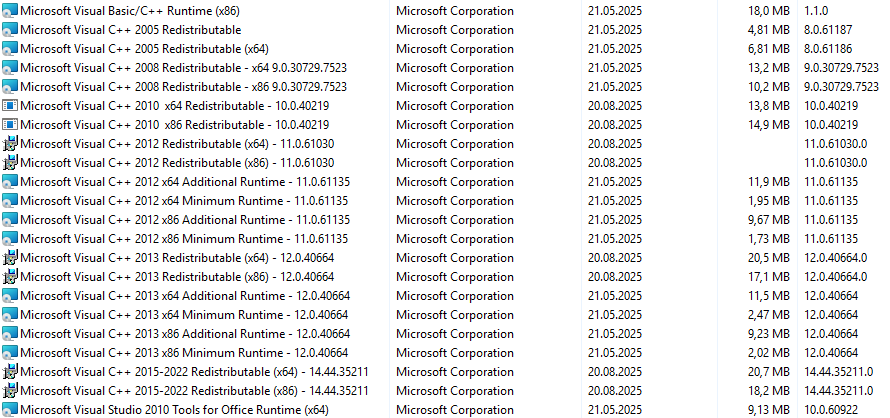Select Visual C++ 2012 x86 Minimum Runtime entry
The image size is (890, 418).
(x=184, y=239)
